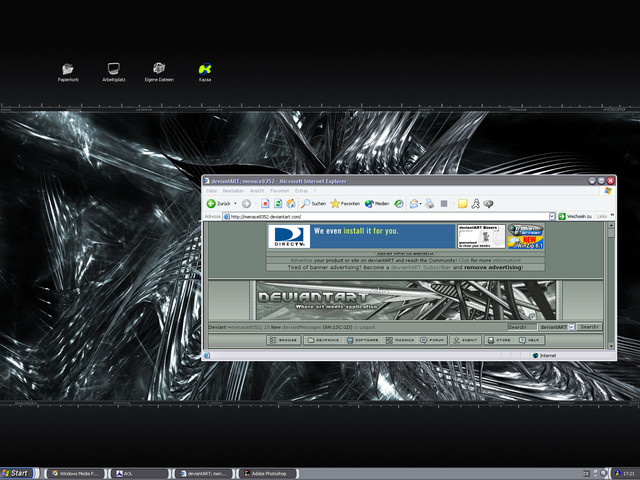Screen dimensions: 640x480
Task: Click the Trillian ad button
Action: click(x=525, y=230)
